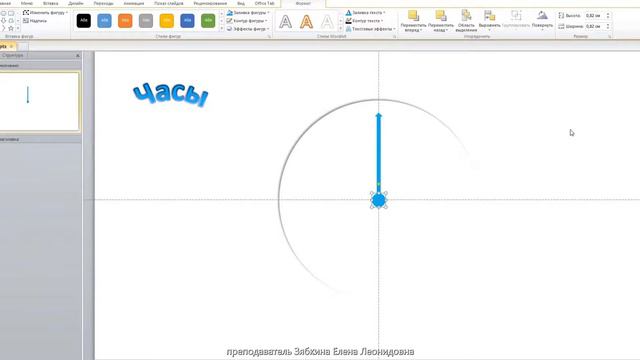Apply the green shape style preset
This screenshot has width=640, height=360.
pos(208,20)
